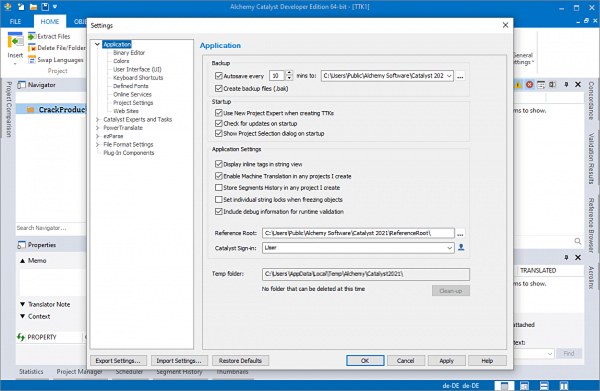
Task: Click the Extract Files icon
Action: [x=32, y=36]
